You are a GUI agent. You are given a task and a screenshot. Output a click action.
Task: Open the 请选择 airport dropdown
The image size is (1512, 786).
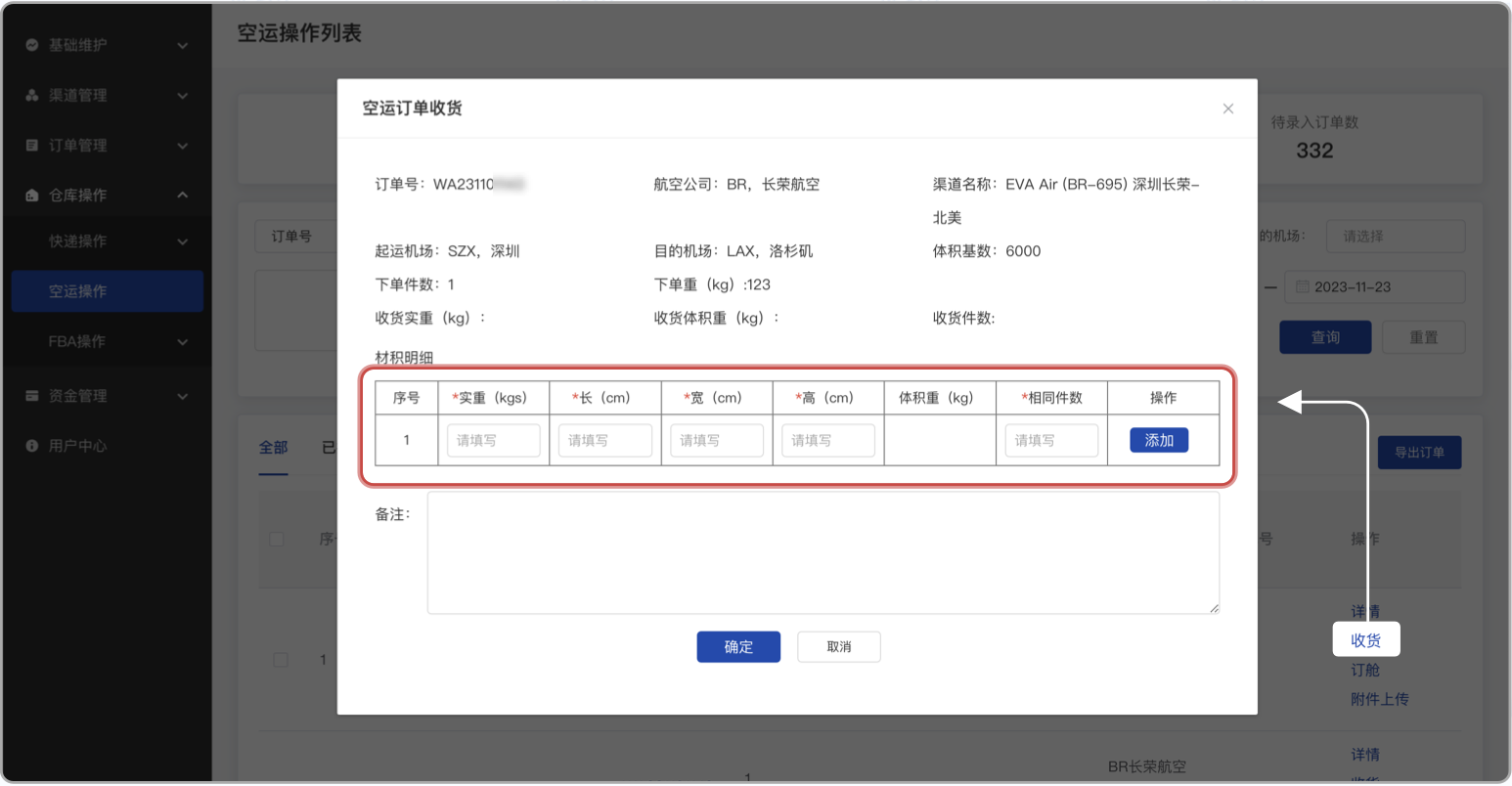coord(1396,236)
